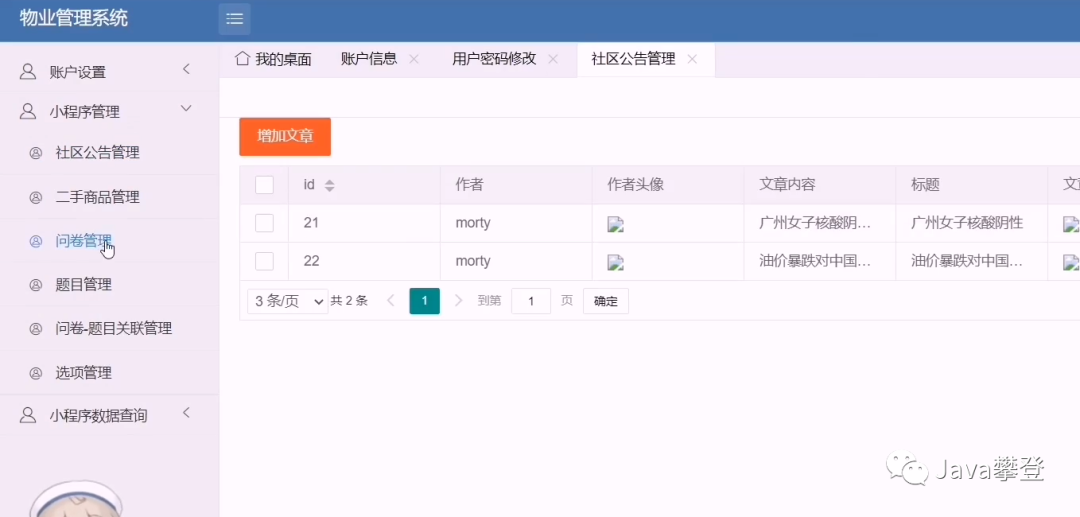This screenshot has height=517, width=1080.
Task: Close the 账户信息 tab
Action: (x=414, y=59)
